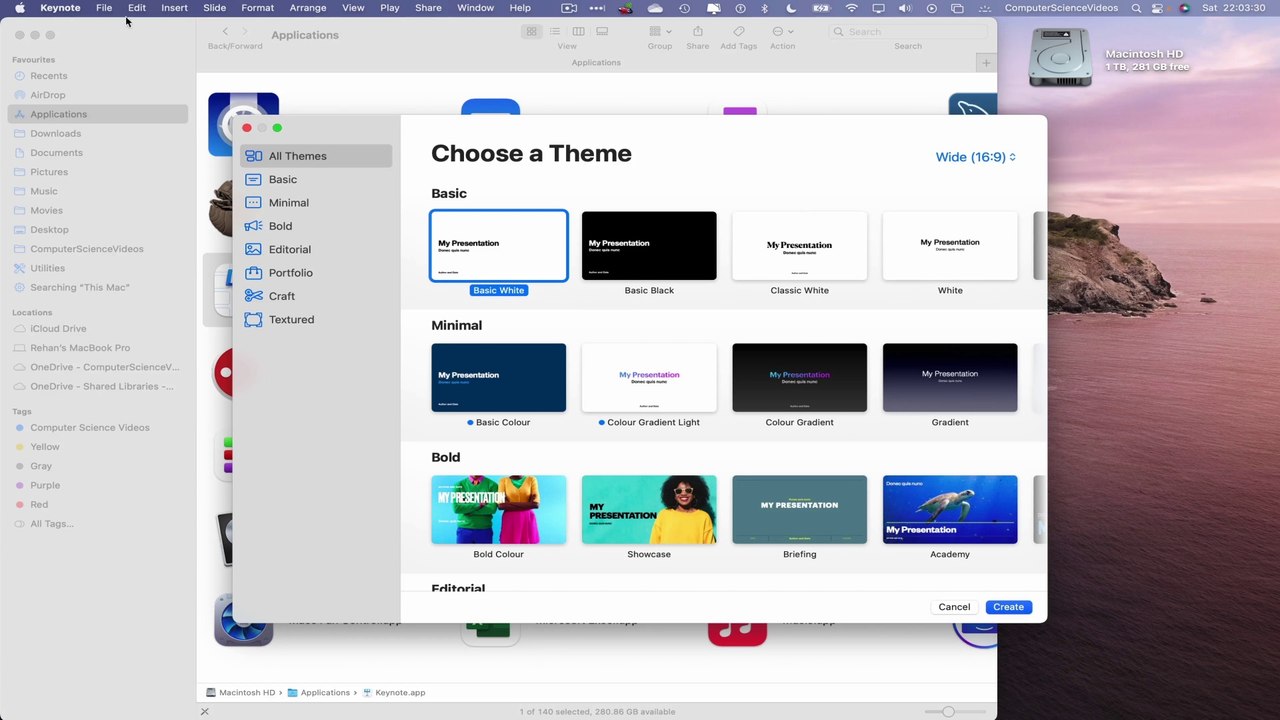
Task: Switch Finder to gallery view
Action: [x=602, y=32]
